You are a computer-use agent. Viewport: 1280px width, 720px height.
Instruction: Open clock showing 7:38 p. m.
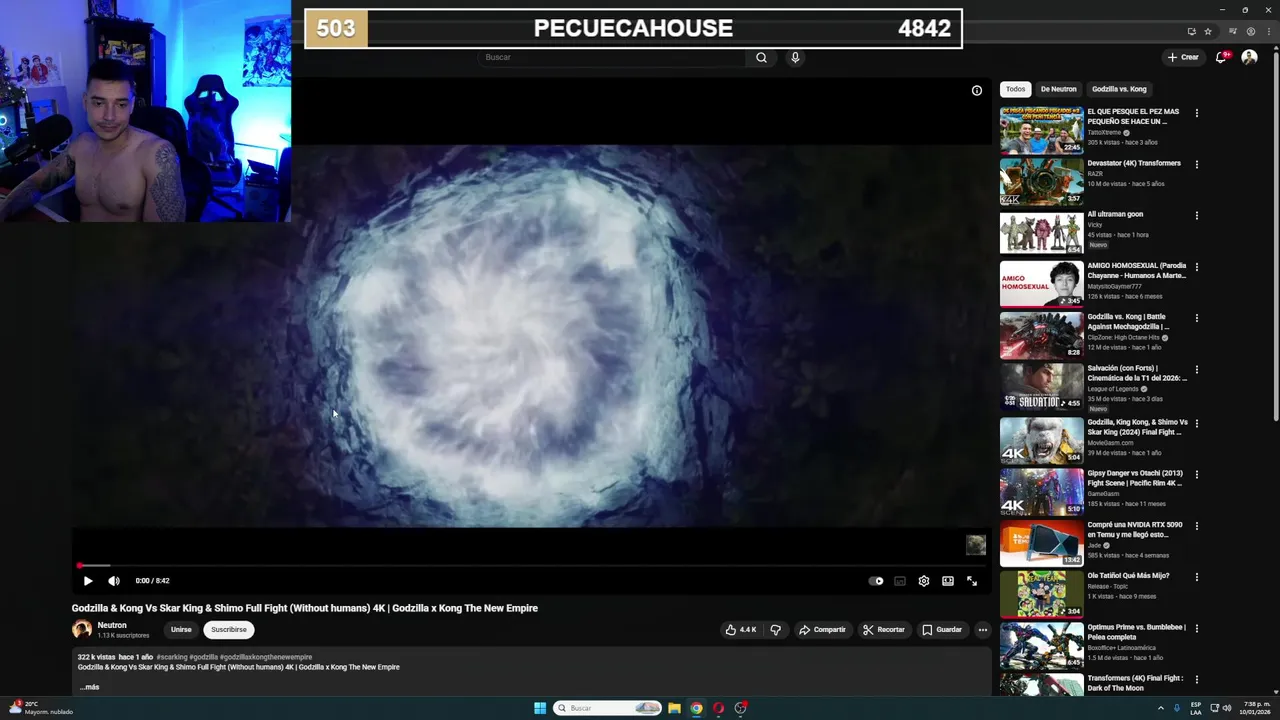click(x=1256, y=708)
